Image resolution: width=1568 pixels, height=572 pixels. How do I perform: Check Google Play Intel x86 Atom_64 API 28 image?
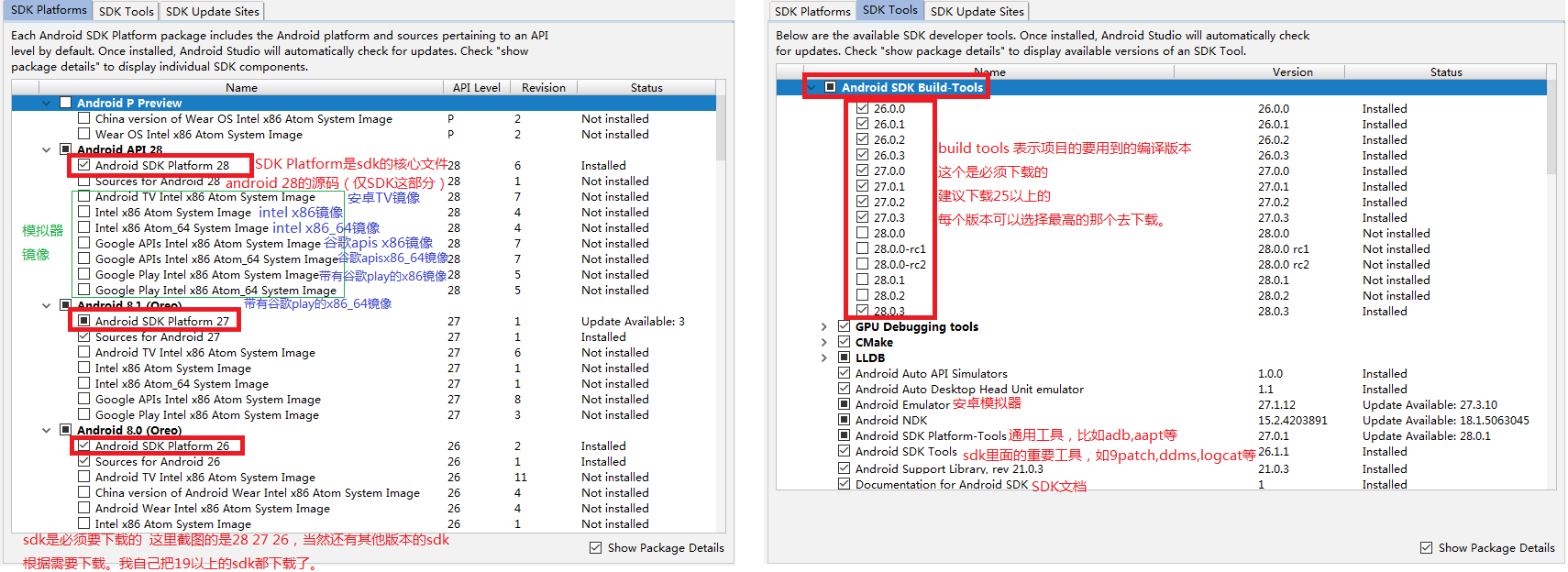click(x=83, y=290)
